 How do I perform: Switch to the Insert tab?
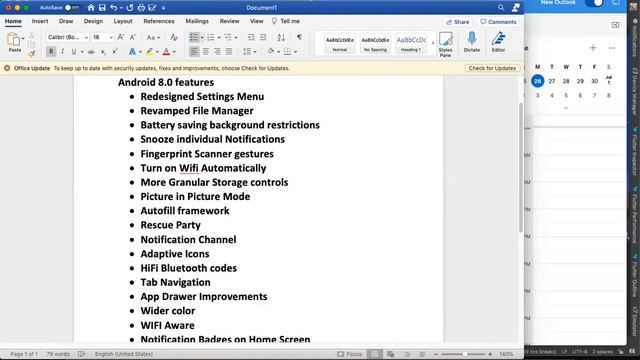pyautogui.click(x=40, y=21)
